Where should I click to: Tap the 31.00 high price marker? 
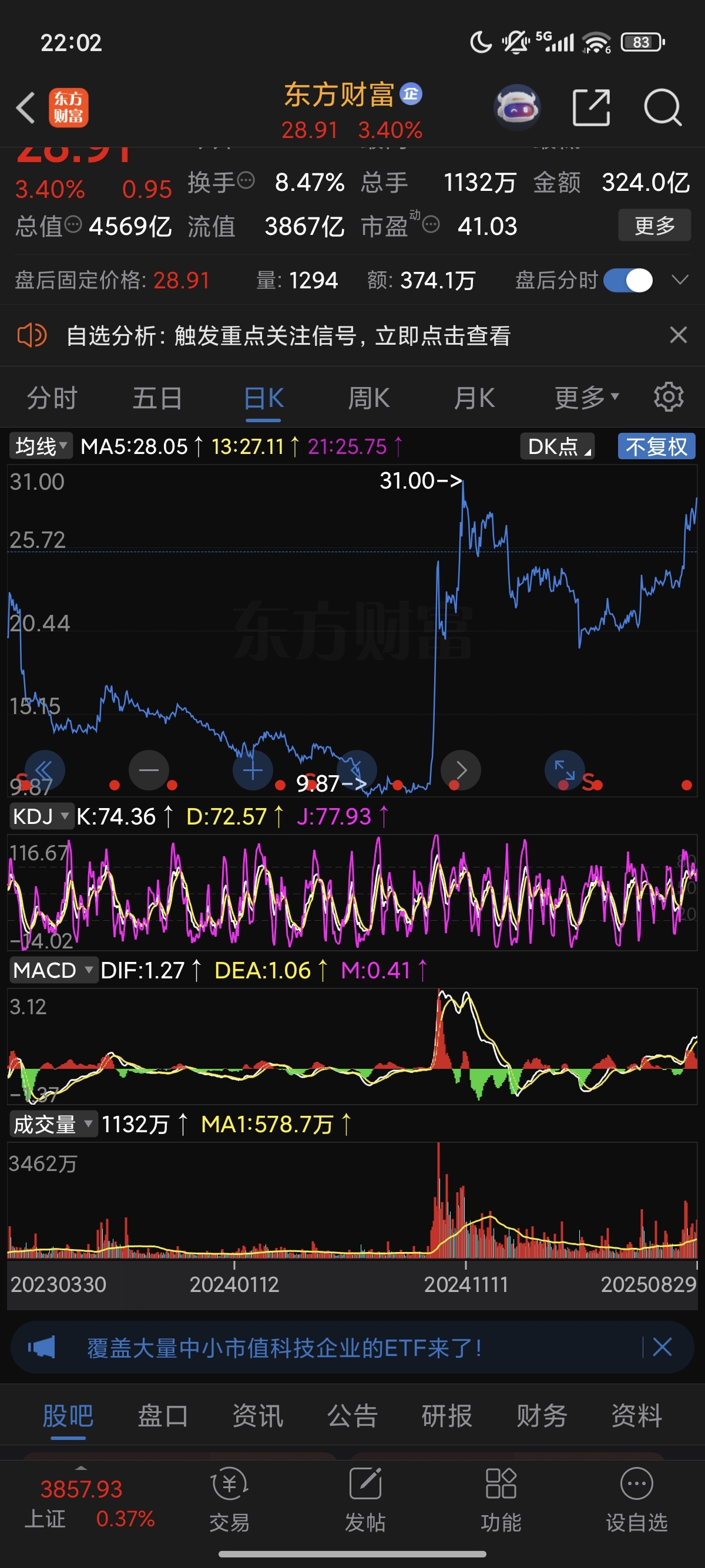(421, 481)
